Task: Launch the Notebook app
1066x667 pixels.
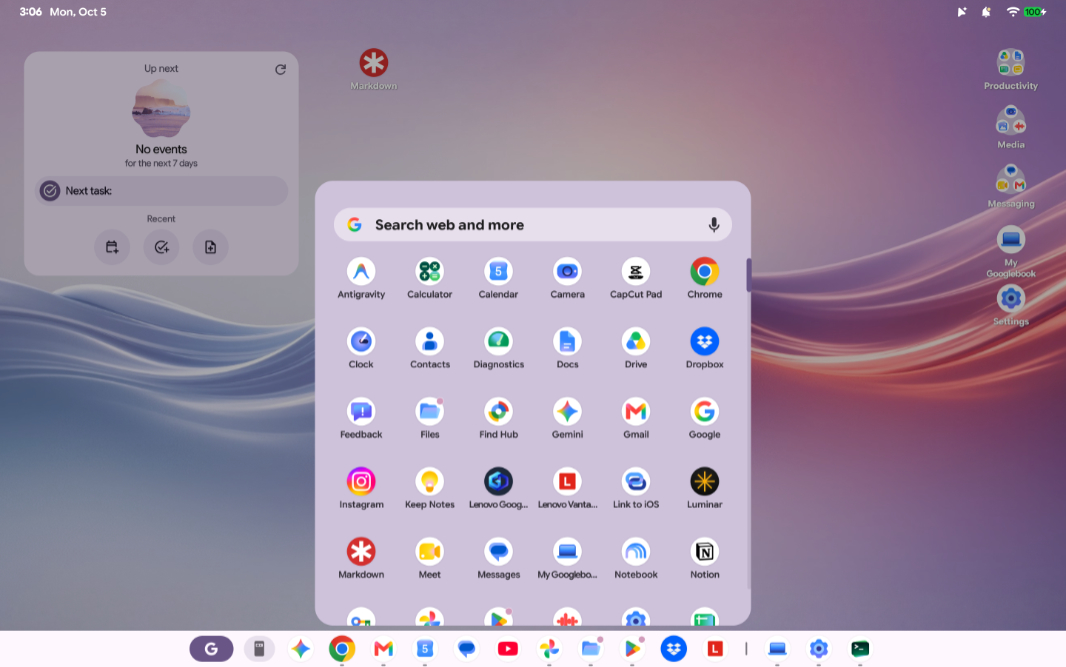Action: click(x=636, y=551)
